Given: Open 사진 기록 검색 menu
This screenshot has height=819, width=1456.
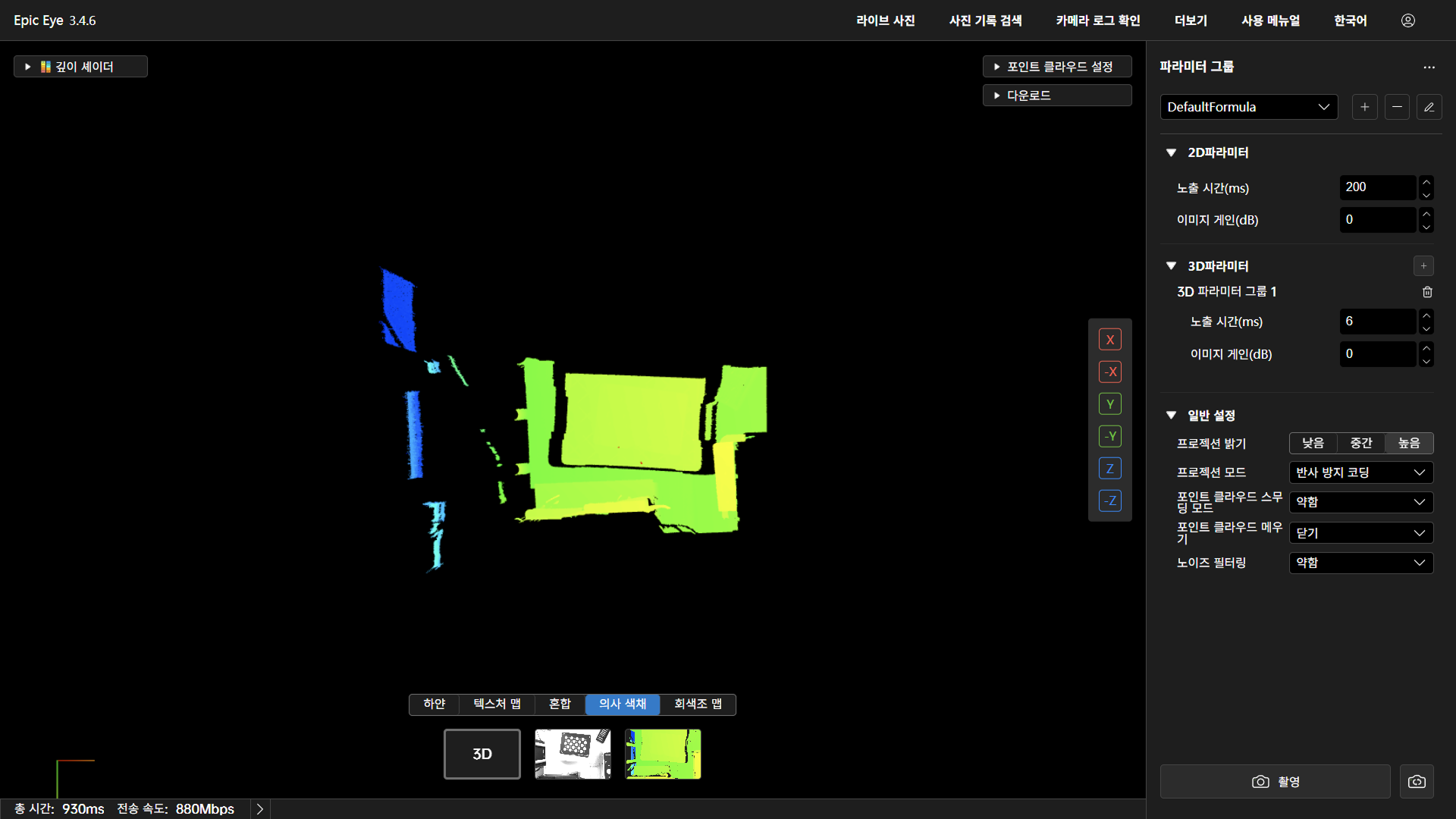Looking at the screenshot, I should [x=985, y=20].
